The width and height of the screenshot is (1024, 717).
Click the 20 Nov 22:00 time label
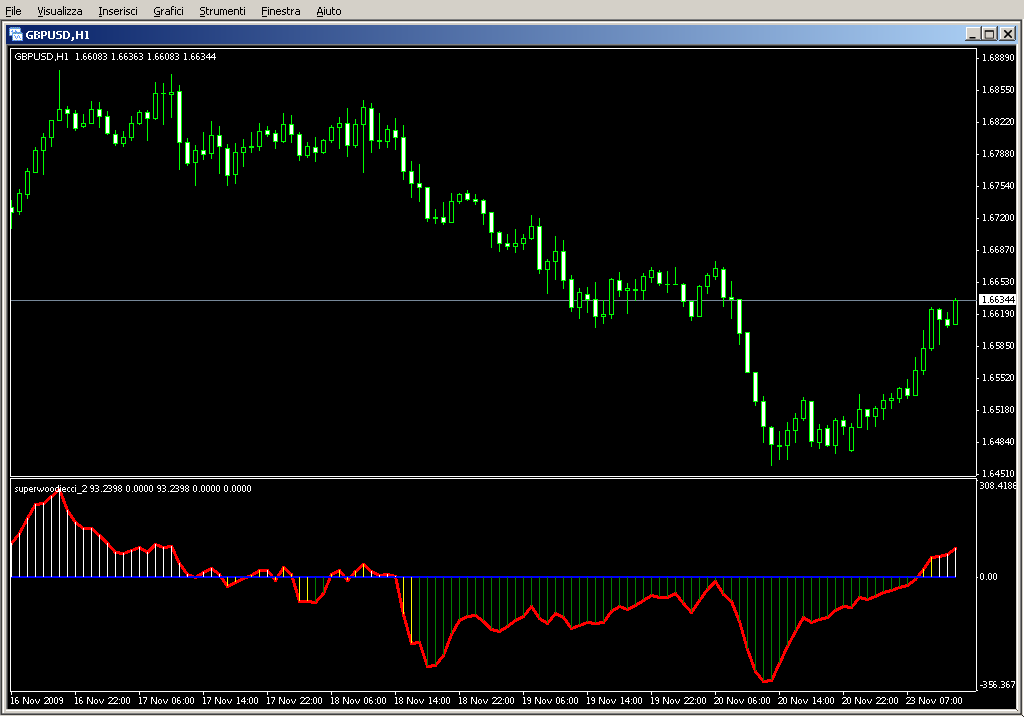click(x=870, y=701)
